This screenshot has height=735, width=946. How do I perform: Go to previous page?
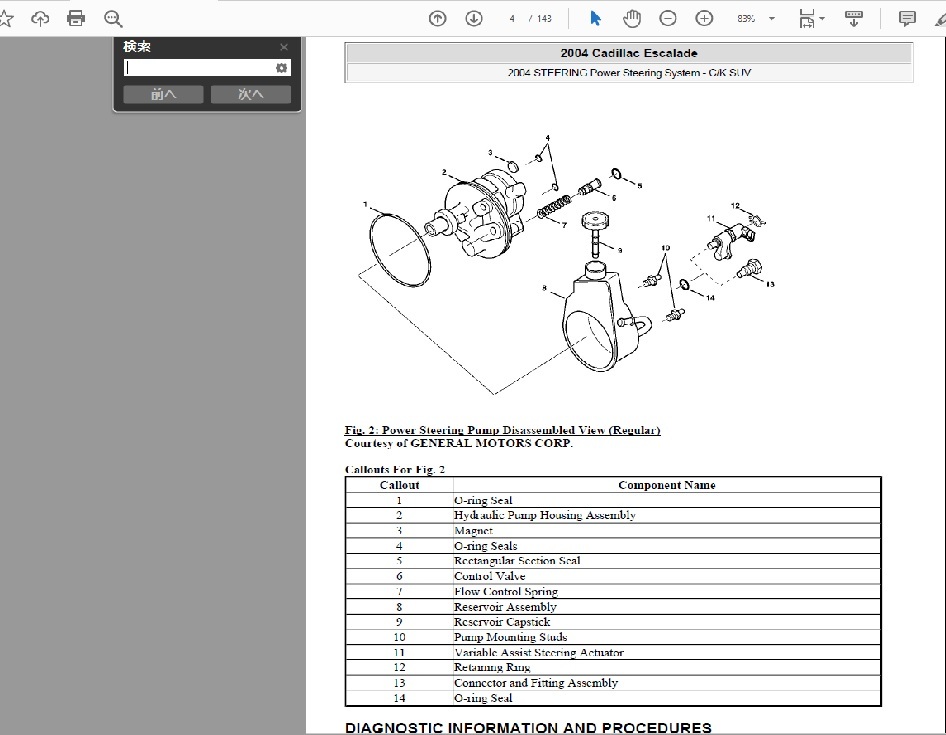tap(437, 19)
